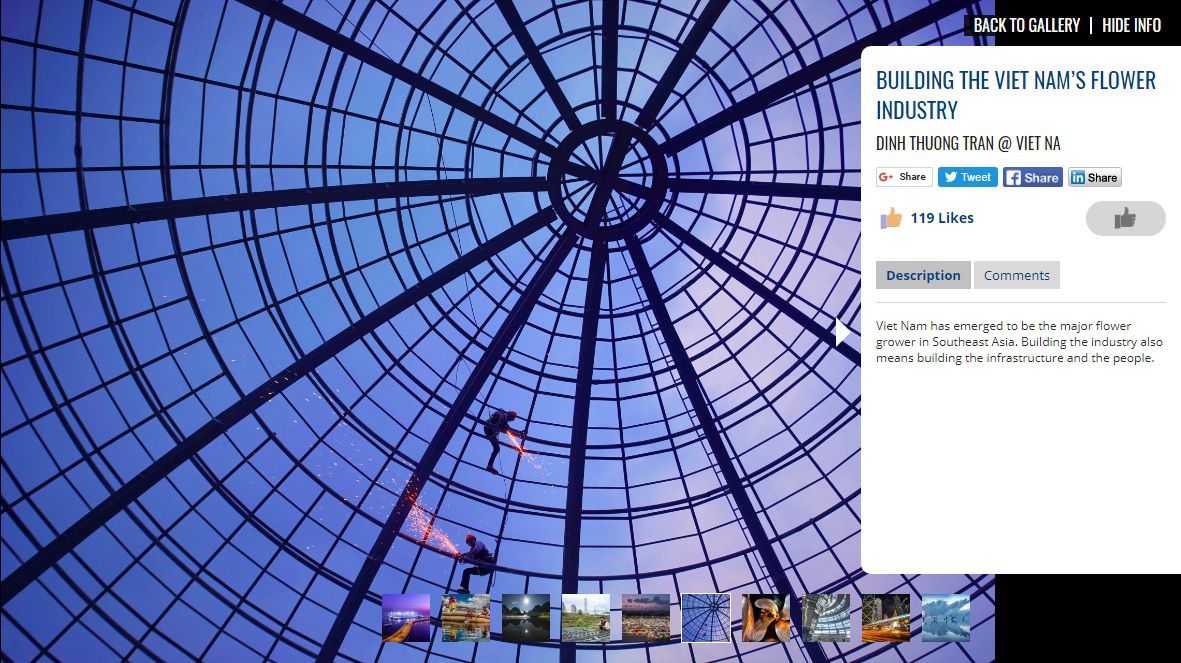Open the colorful boats thumbnail
1181x663 pixels.
465,618
